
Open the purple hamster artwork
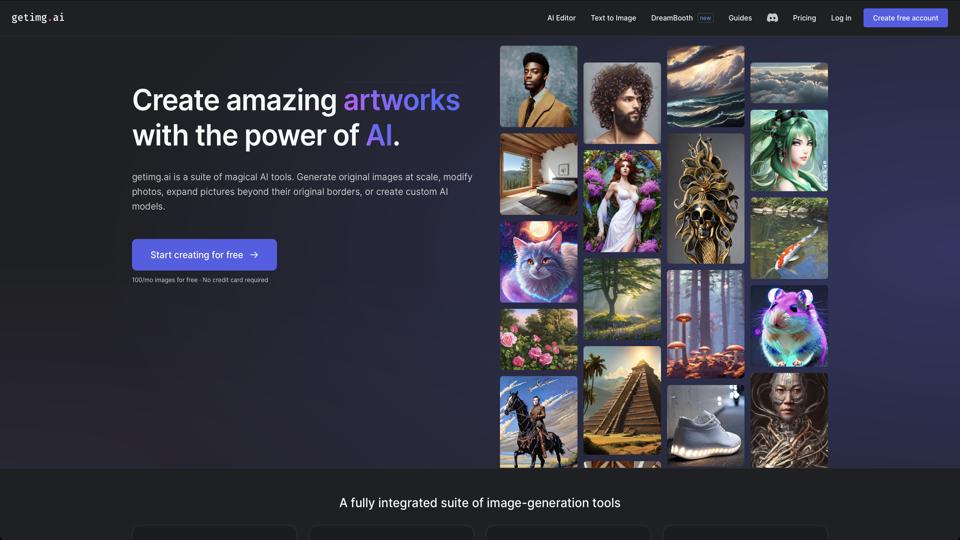point(789,326)
